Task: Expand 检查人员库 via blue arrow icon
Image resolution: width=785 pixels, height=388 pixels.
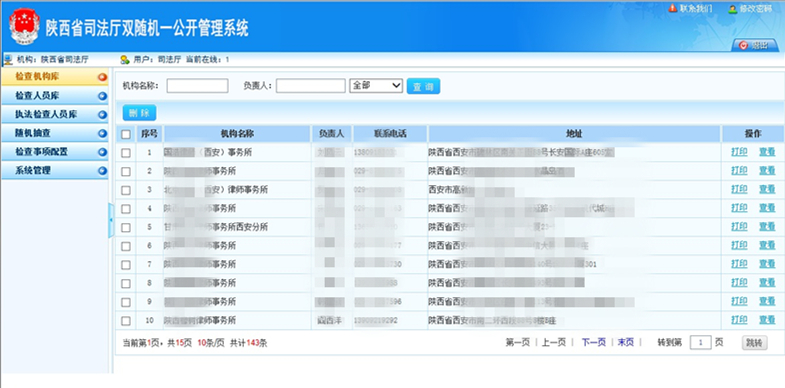Action: point(103,96)
